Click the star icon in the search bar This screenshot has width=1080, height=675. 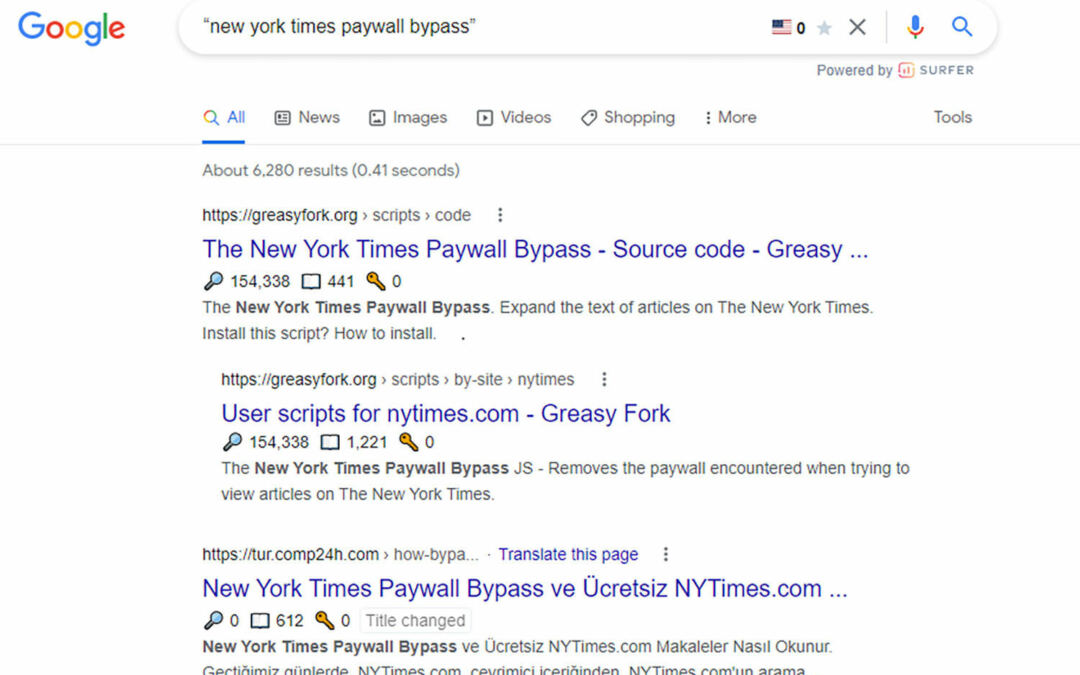click(824, 28)
